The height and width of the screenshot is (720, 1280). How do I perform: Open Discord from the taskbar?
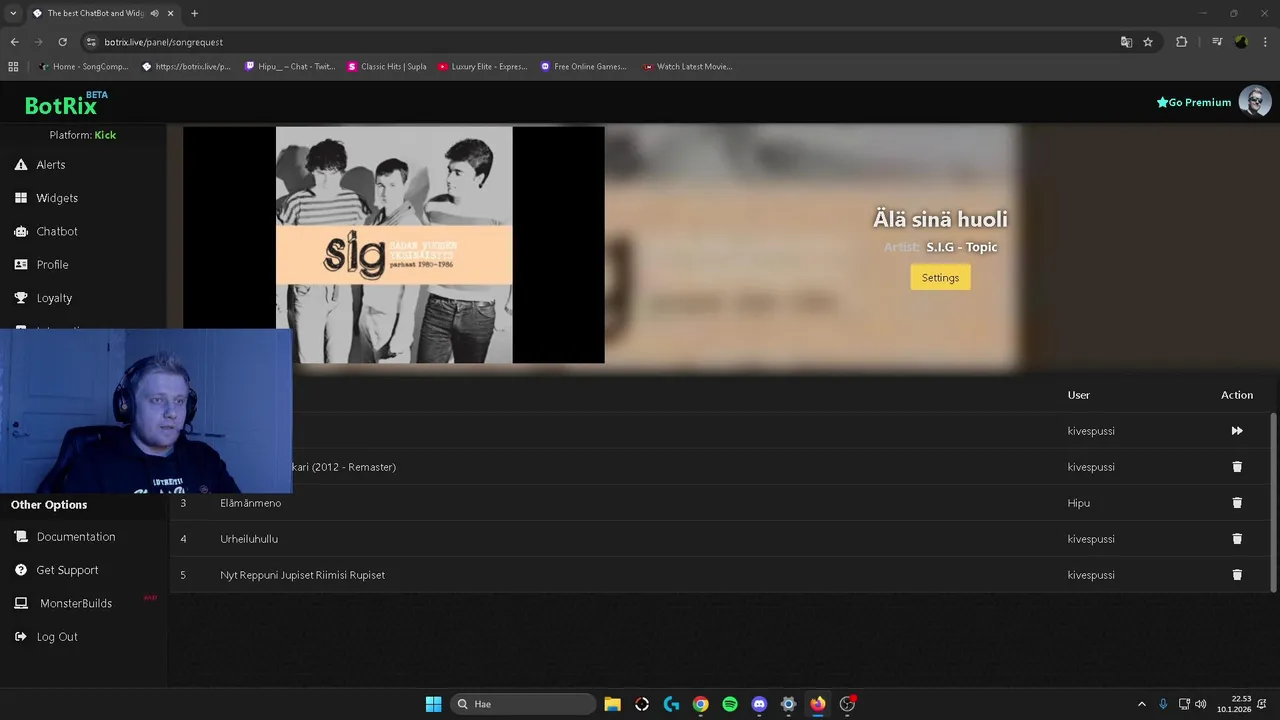[759, 704]
